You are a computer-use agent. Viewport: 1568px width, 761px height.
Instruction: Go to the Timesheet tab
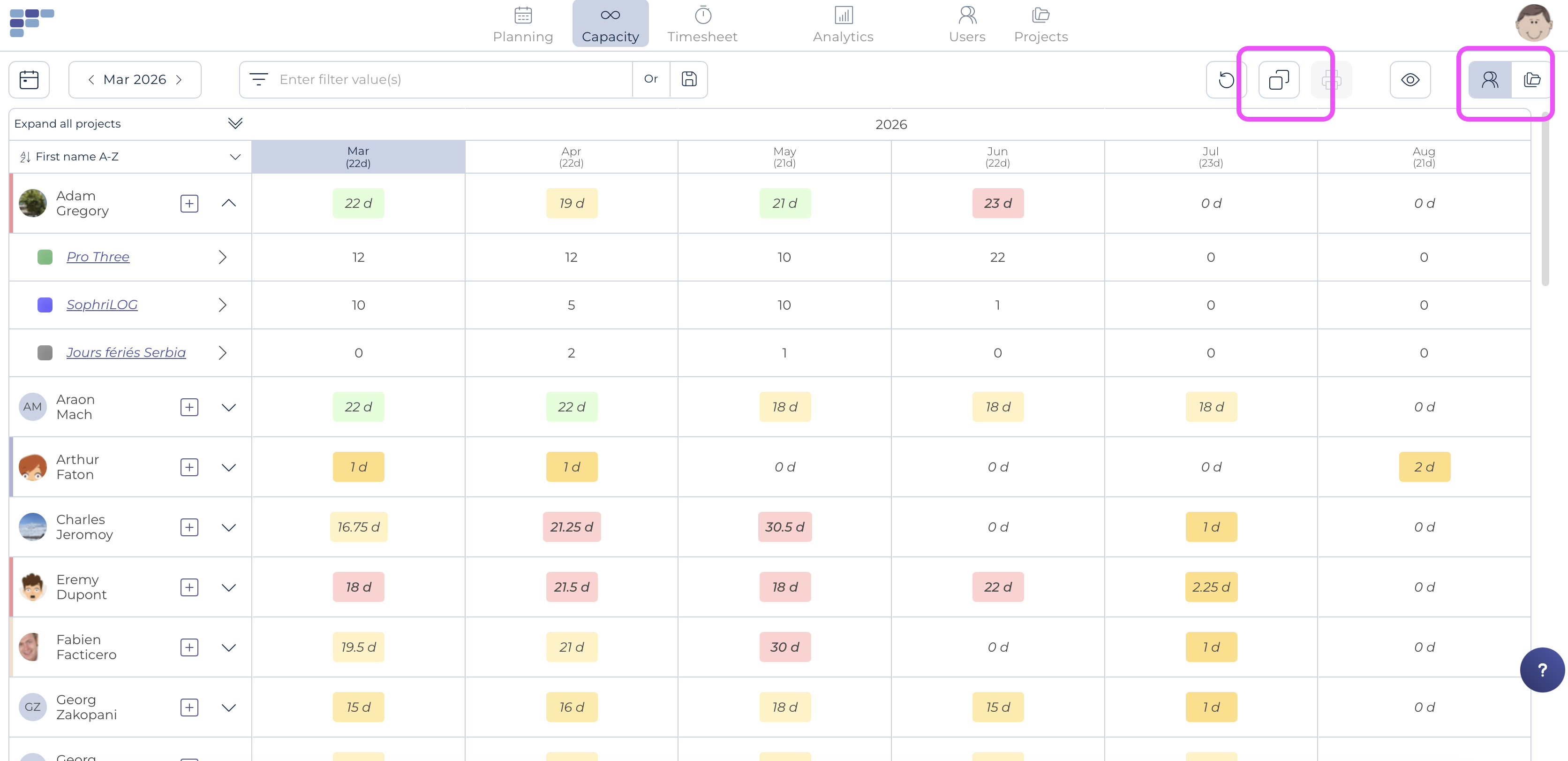(x=702, y=24)
